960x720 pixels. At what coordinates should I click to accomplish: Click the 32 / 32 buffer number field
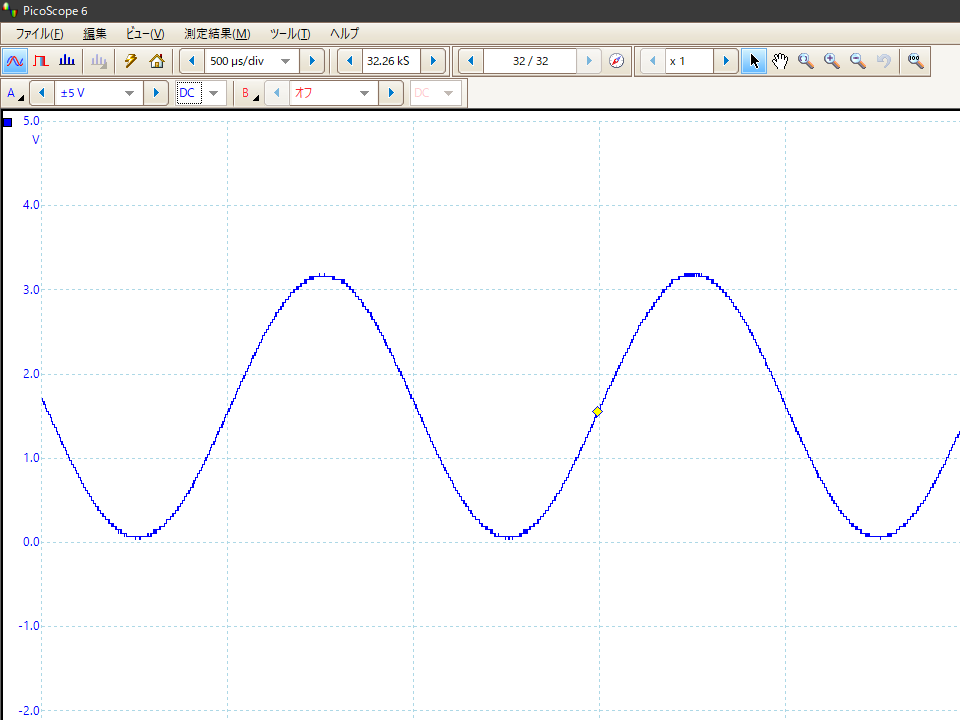(530, 61)
